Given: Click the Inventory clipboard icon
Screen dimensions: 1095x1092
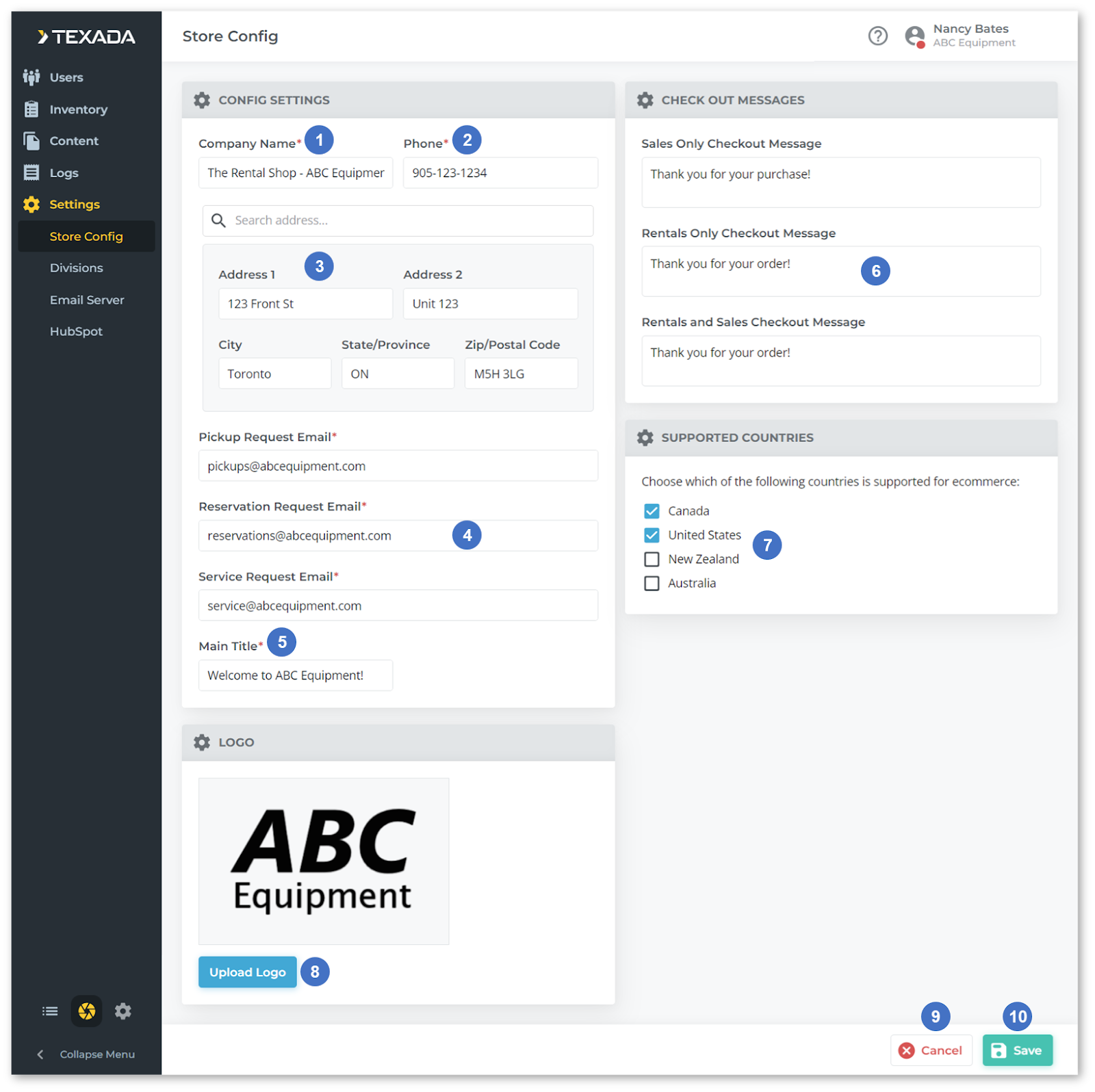Looking at the screenshot, I should point(31,109).
